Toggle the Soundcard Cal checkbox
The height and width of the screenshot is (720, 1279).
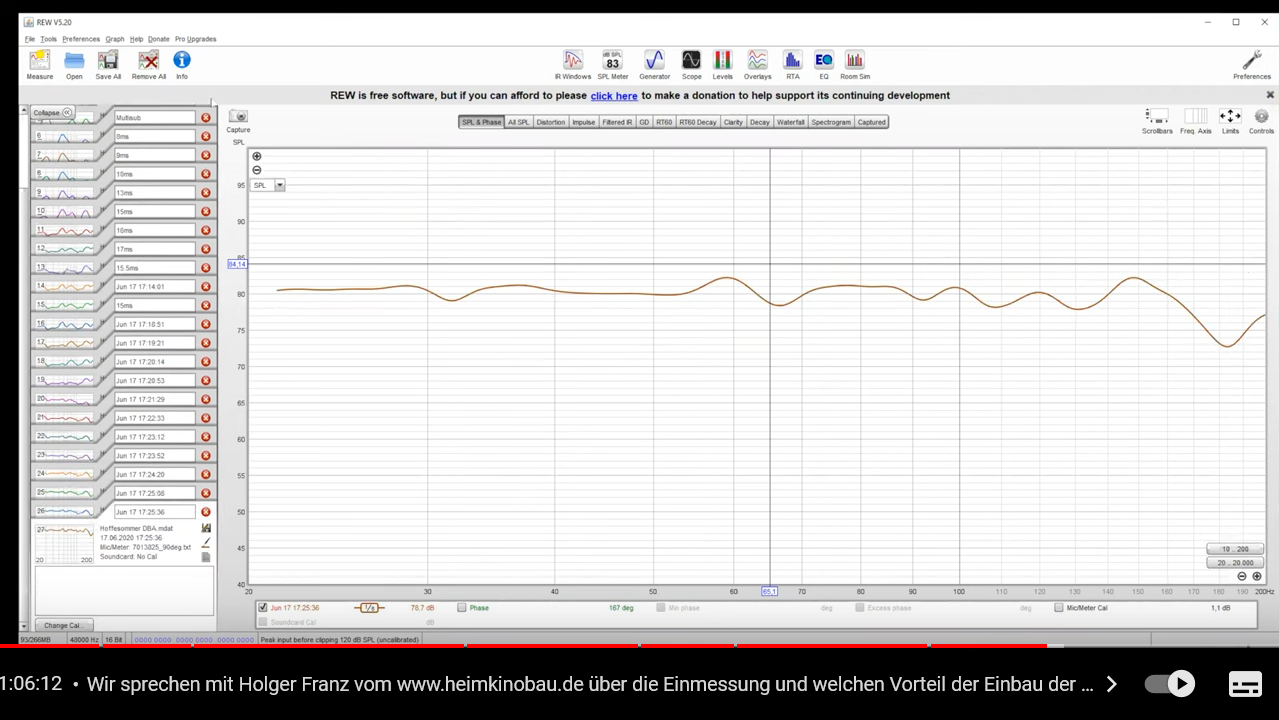click(x=263, y=622)
